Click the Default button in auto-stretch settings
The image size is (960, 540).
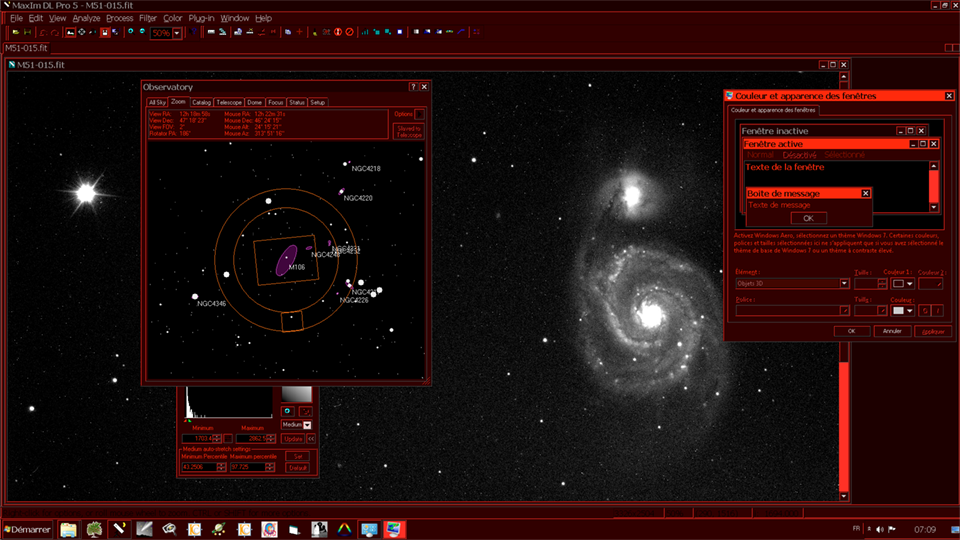(x=298, y=468)
